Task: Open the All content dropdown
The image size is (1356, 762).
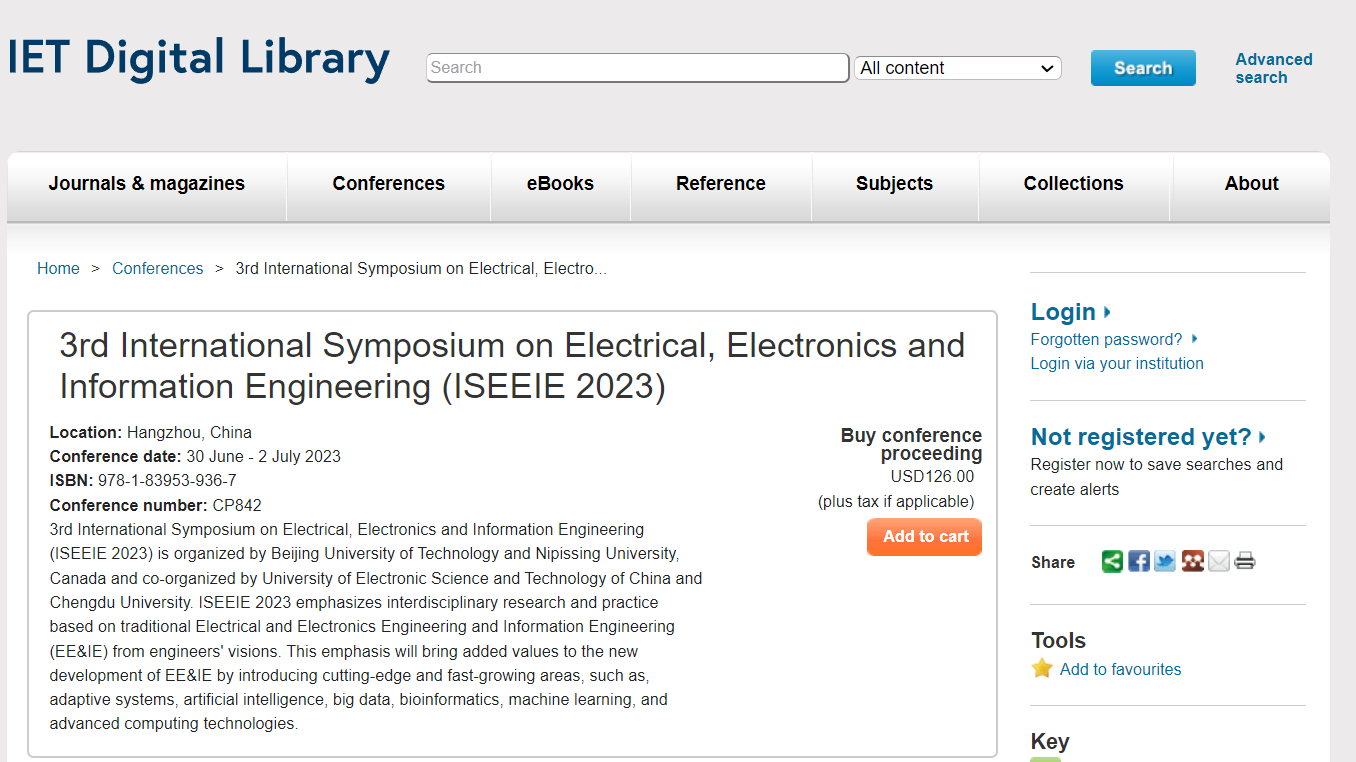Action: tap(957, 68)
